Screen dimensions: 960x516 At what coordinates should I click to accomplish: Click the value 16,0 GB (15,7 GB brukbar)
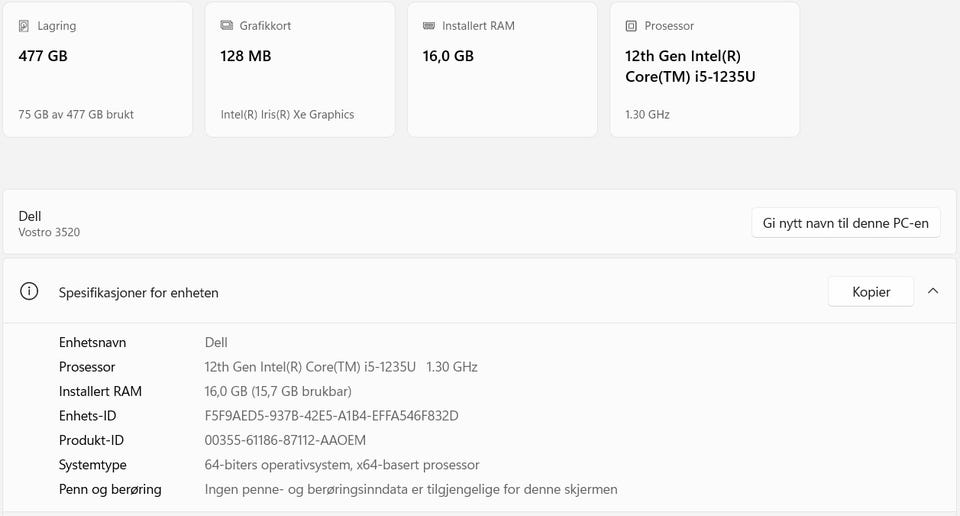[x=278, y=391]
